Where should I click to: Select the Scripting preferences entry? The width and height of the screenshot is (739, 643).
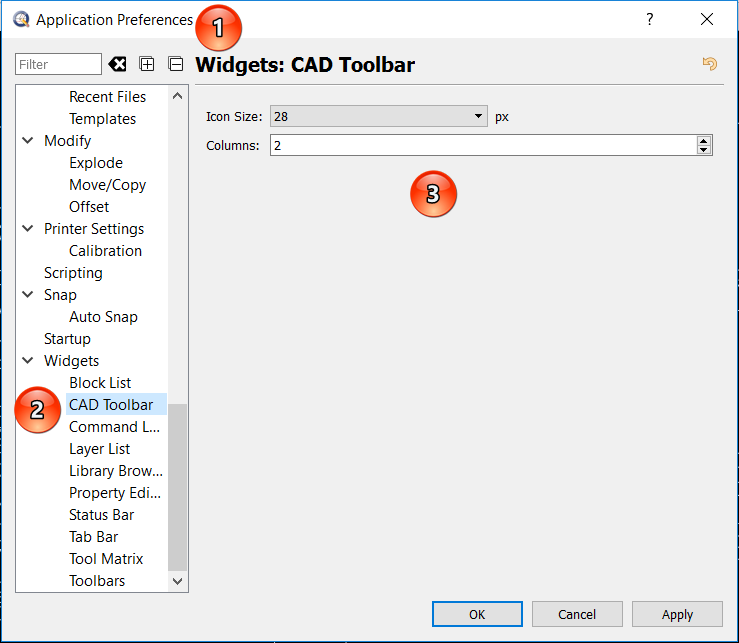(x=73, y=273)
